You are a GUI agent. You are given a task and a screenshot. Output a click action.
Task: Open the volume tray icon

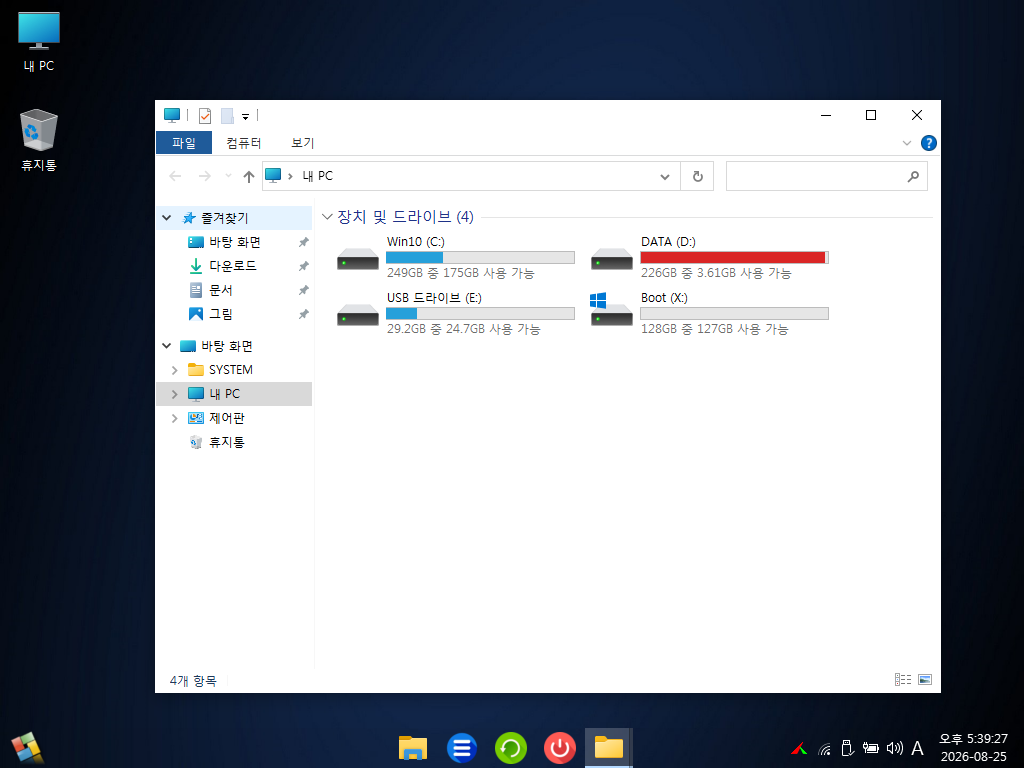894,748
